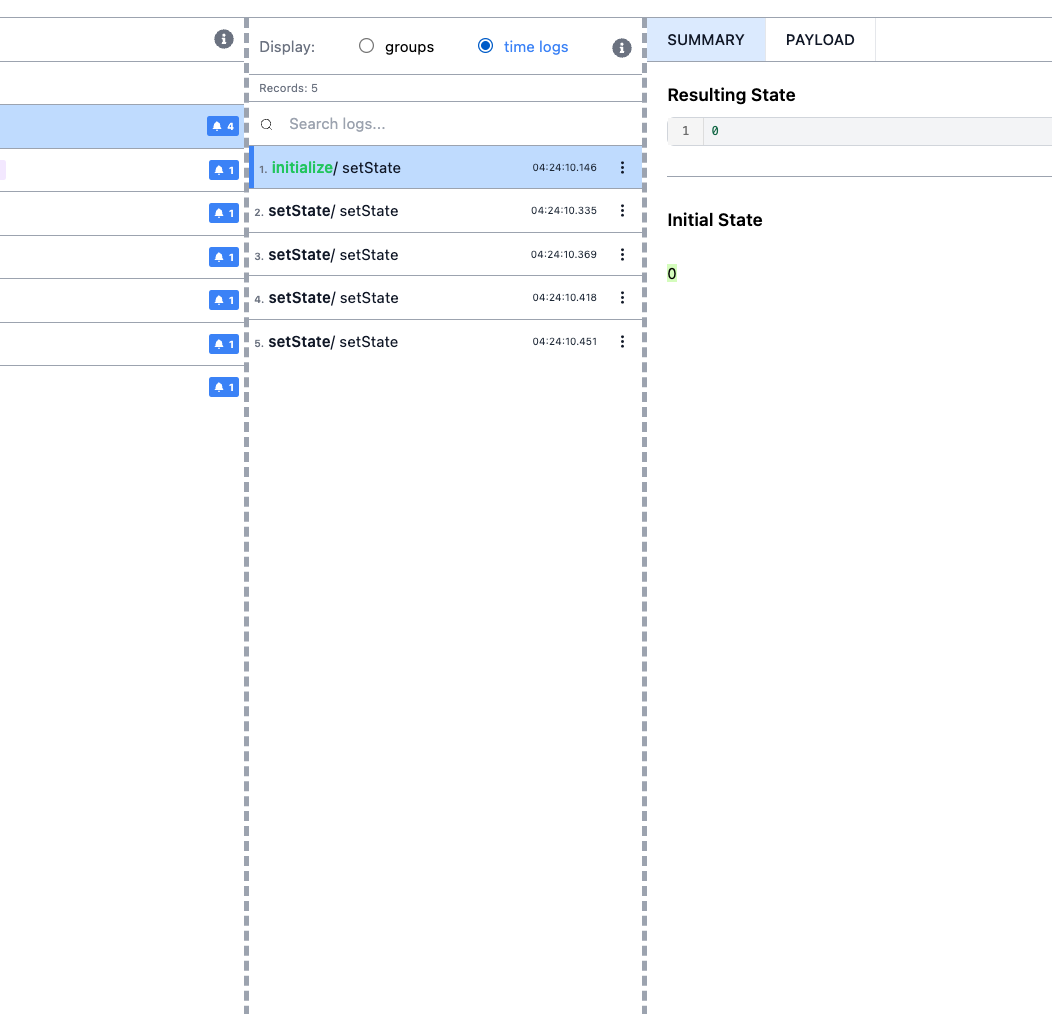Select the groups display option
Screen dimensions: 1052x1014
pyautogui.click(x=366, y=46)
